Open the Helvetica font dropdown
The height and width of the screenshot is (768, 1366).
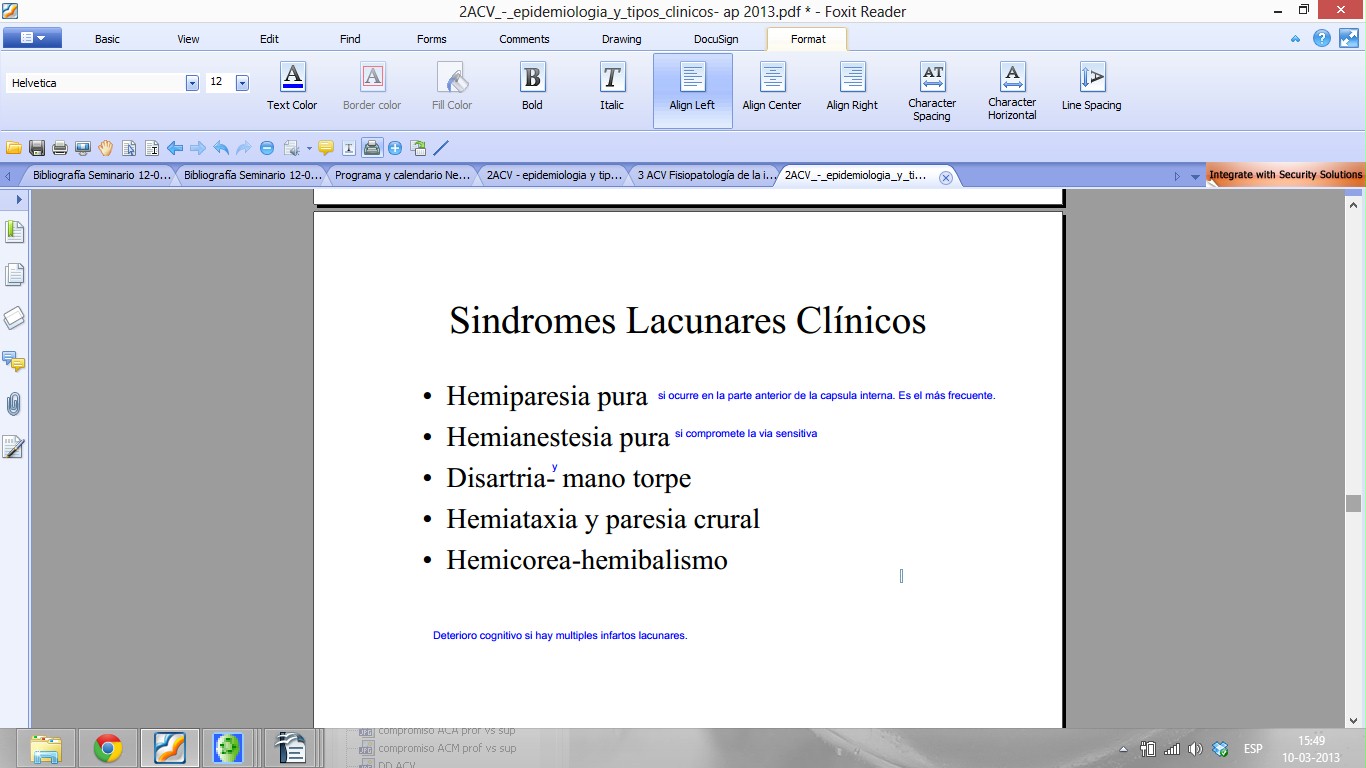[x=192, y=83]
